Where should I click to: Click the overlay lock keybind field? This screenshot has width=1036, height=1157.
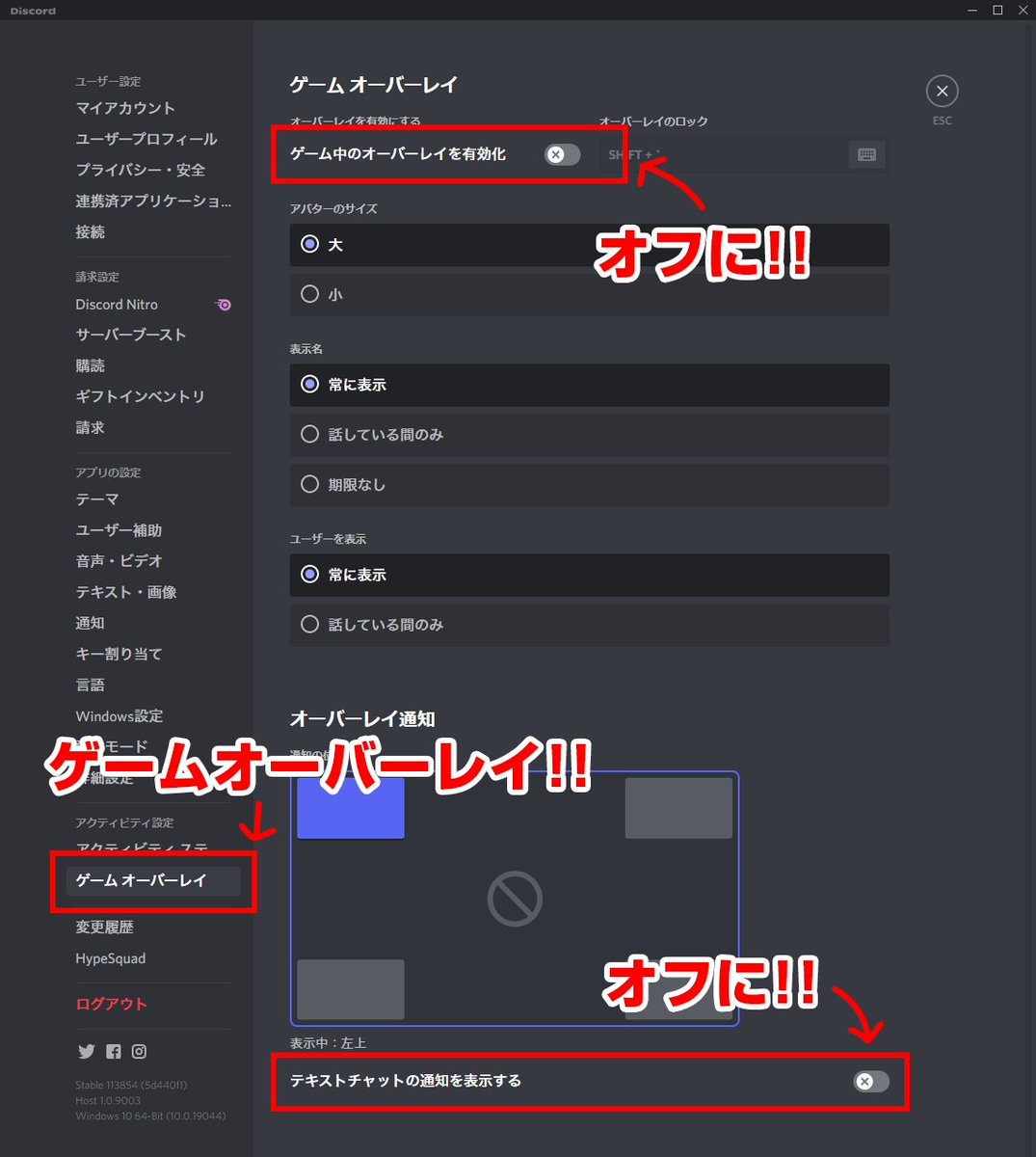tap(743, 154)
